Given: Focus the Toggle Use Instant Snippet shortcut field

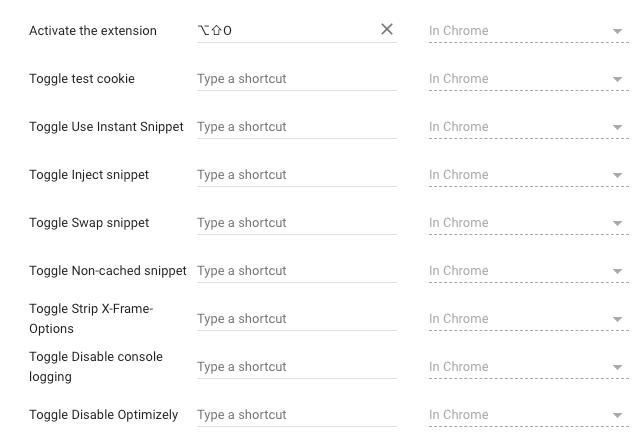Looking at the screenshot, I should pos(297,127).
